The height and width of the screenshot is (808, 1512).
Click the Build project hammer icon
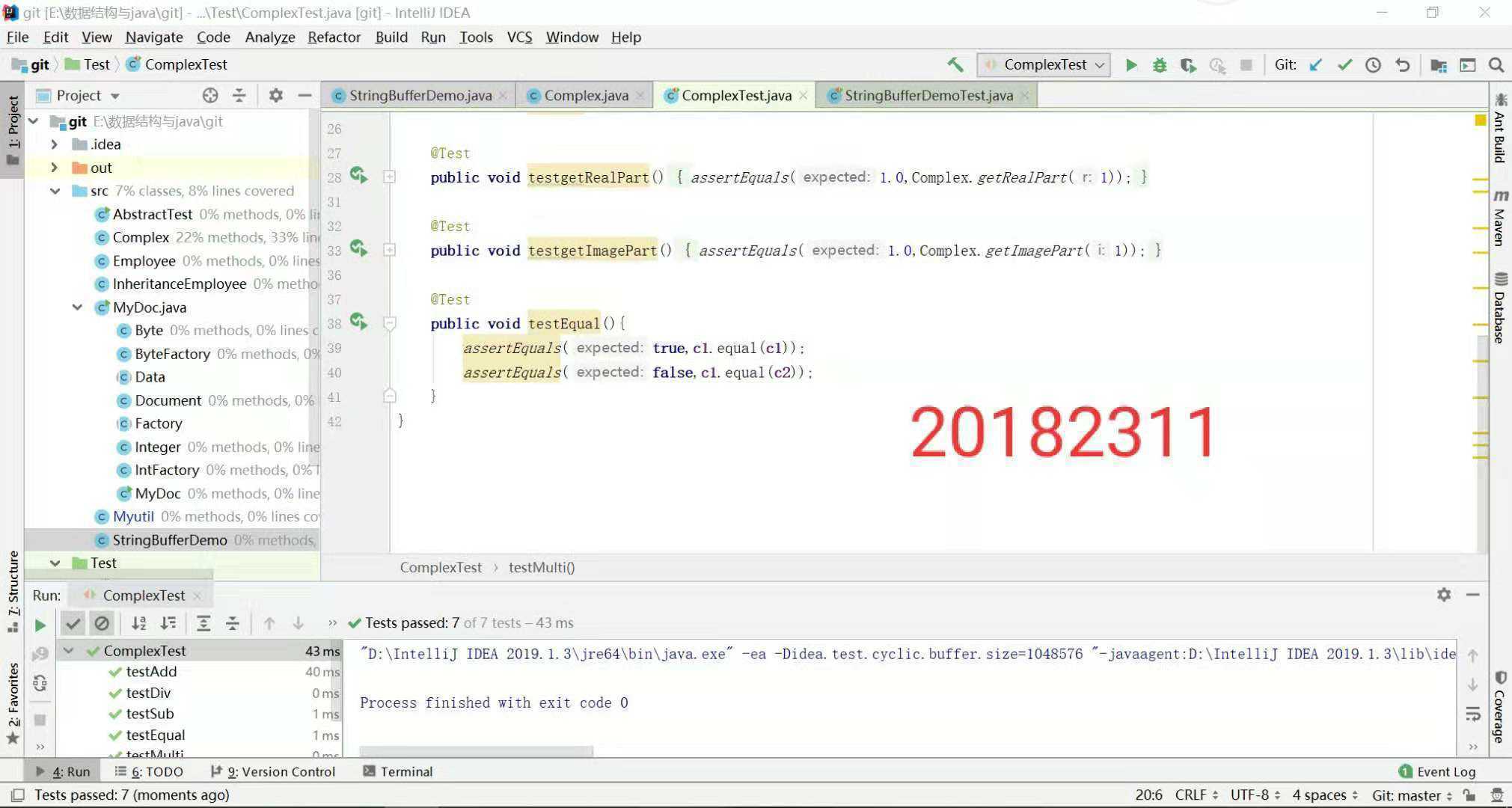pos(955,65)
